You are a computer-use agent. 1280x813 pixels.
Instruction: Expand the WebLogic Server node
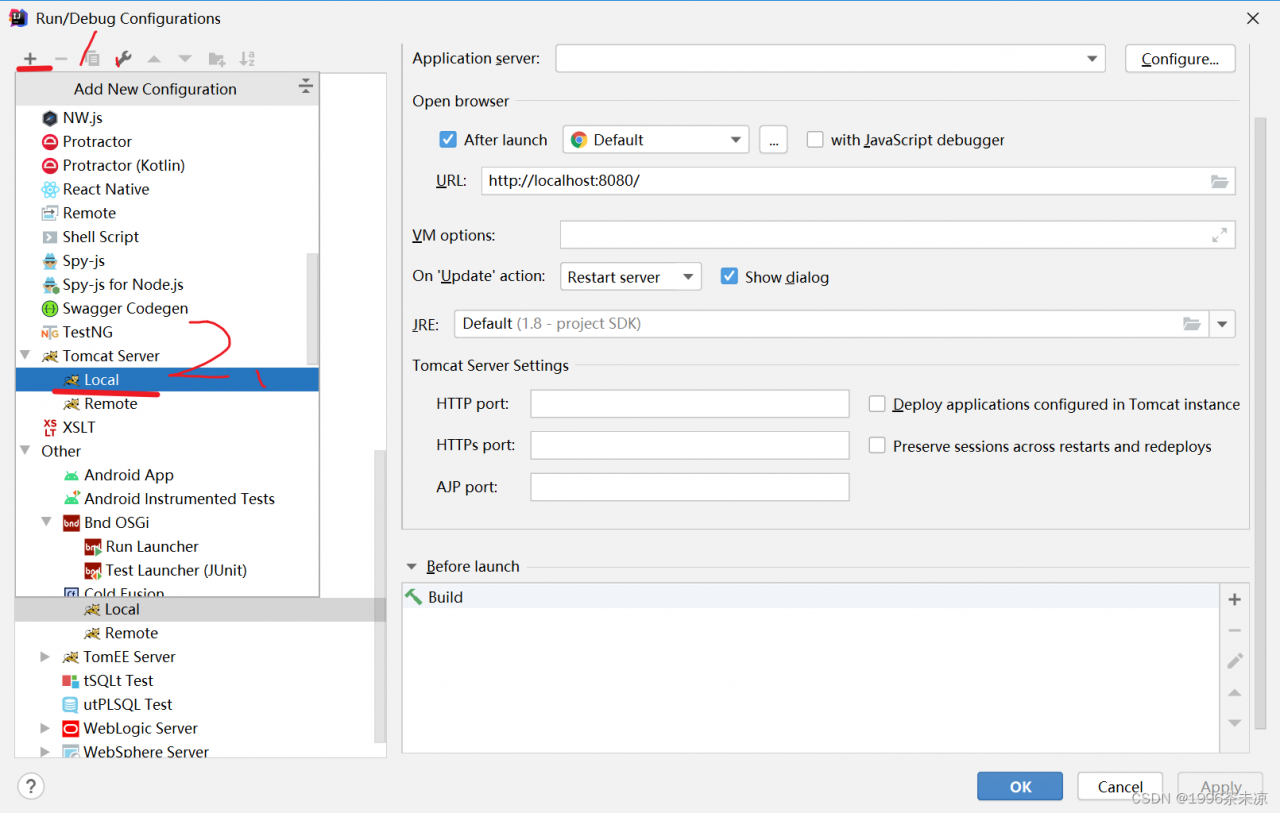pos(45,728)
